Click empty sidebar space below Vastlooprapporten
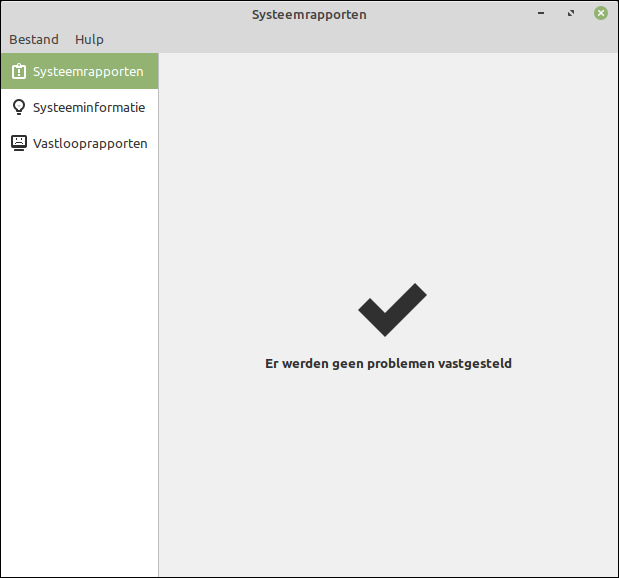Viewport: 619px width, 578px height. [x=80, y=350]
